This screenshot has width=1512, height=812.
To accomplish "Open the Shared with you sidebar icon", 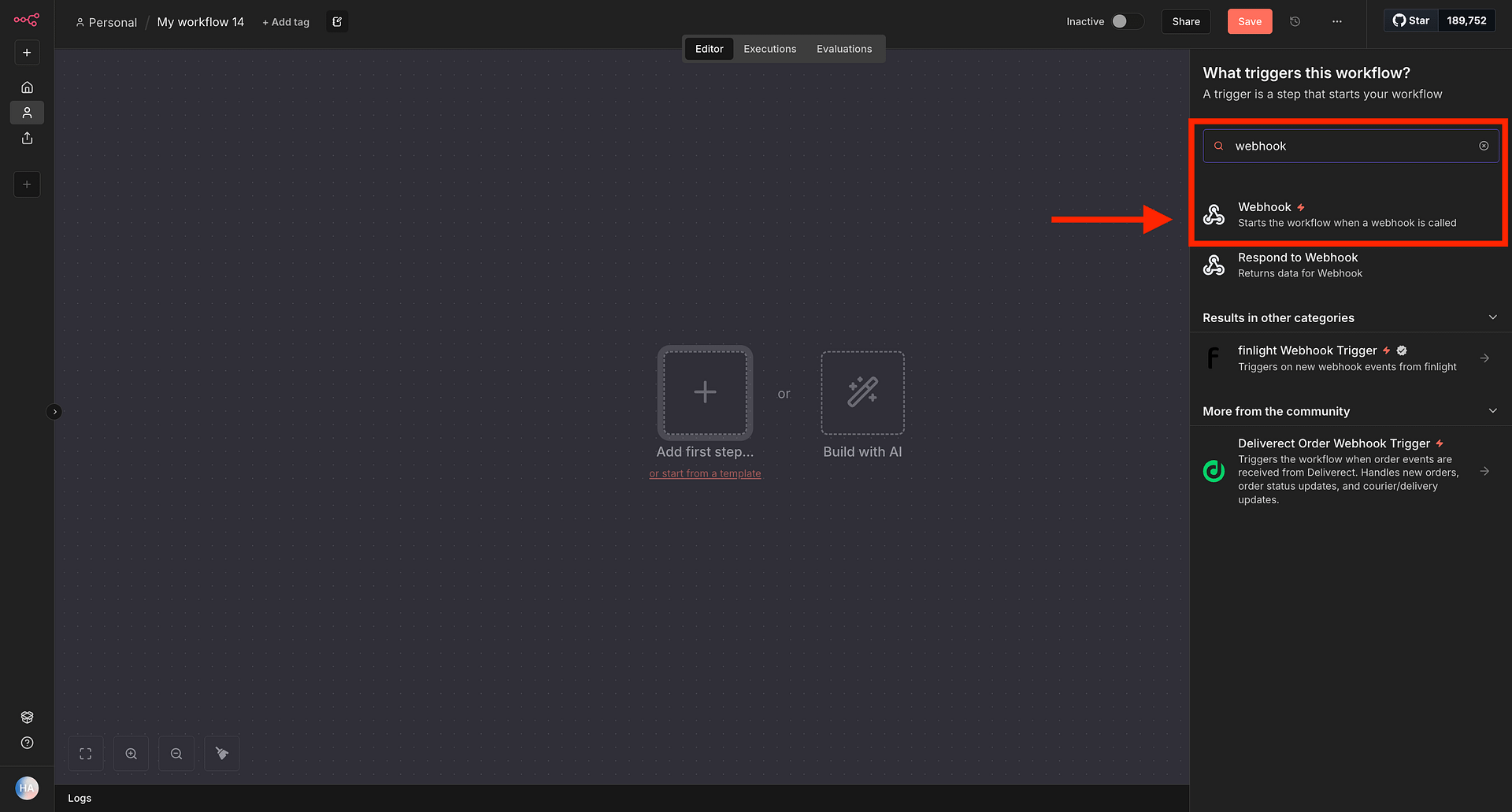I will pyautogui.click(x=27, y=139).
